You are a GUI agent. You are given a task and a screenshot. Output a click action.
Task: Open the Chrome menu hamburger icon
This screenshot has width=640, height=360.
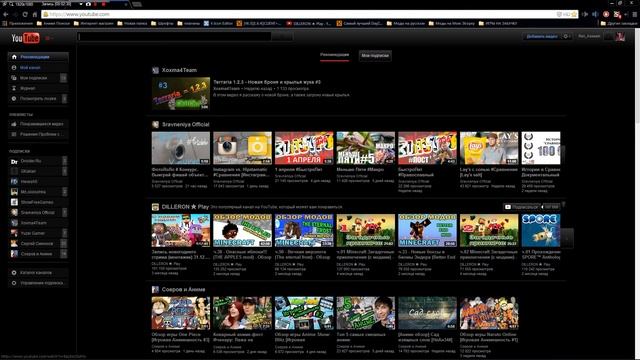[x=635, y=14]
